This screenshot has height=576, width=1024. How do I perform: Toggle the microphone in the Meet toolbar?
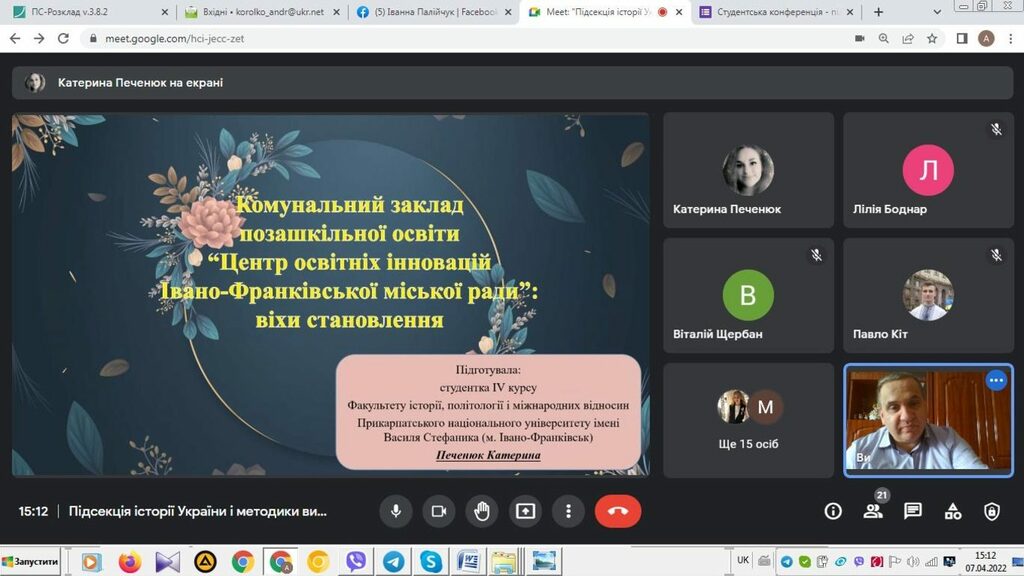click(396, 511)
